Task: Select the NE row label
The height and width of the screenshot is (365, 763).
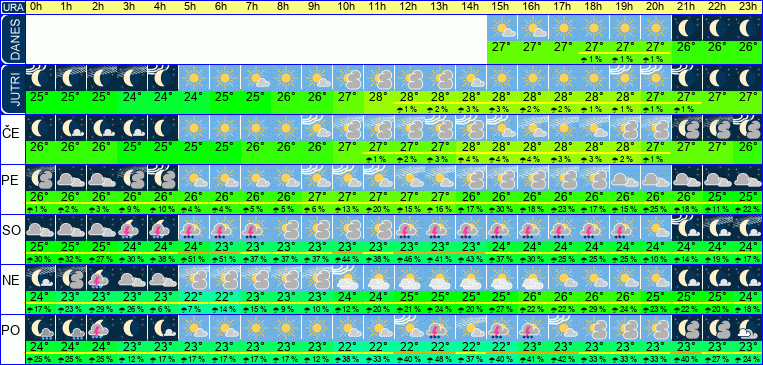Action: pos(11,280)
